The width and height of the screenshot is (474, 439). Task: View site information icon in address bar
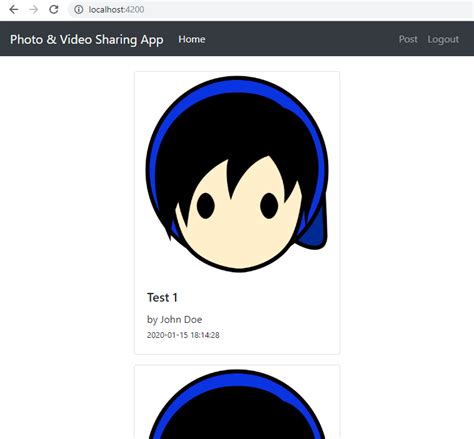point(79,10)
